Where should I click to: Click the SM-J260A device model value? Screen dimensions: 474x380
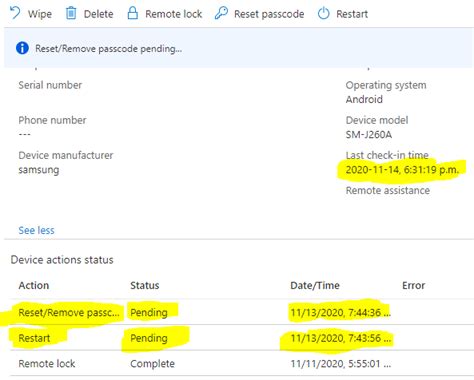[x=369, y=135]
